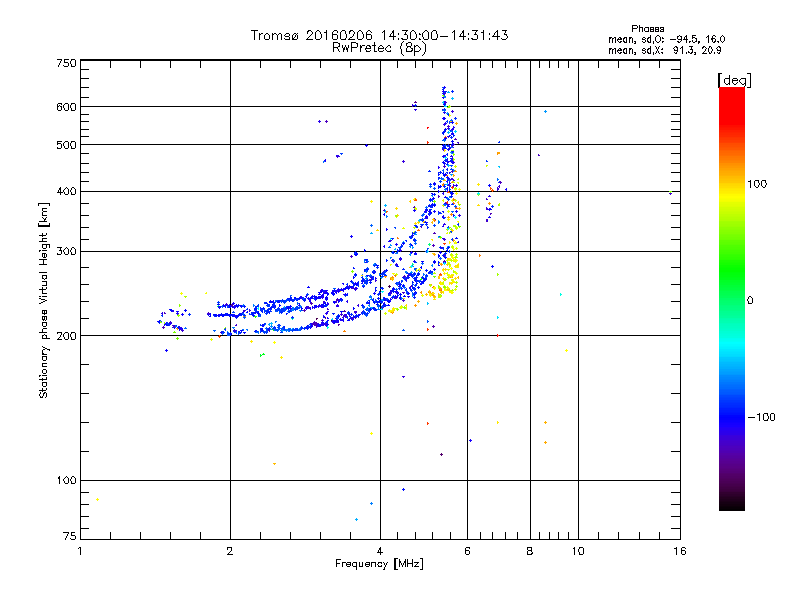Click the y-axis tick label '600'
The width and height of the screenshot is (800, 600).
click(x=66, y=107)
